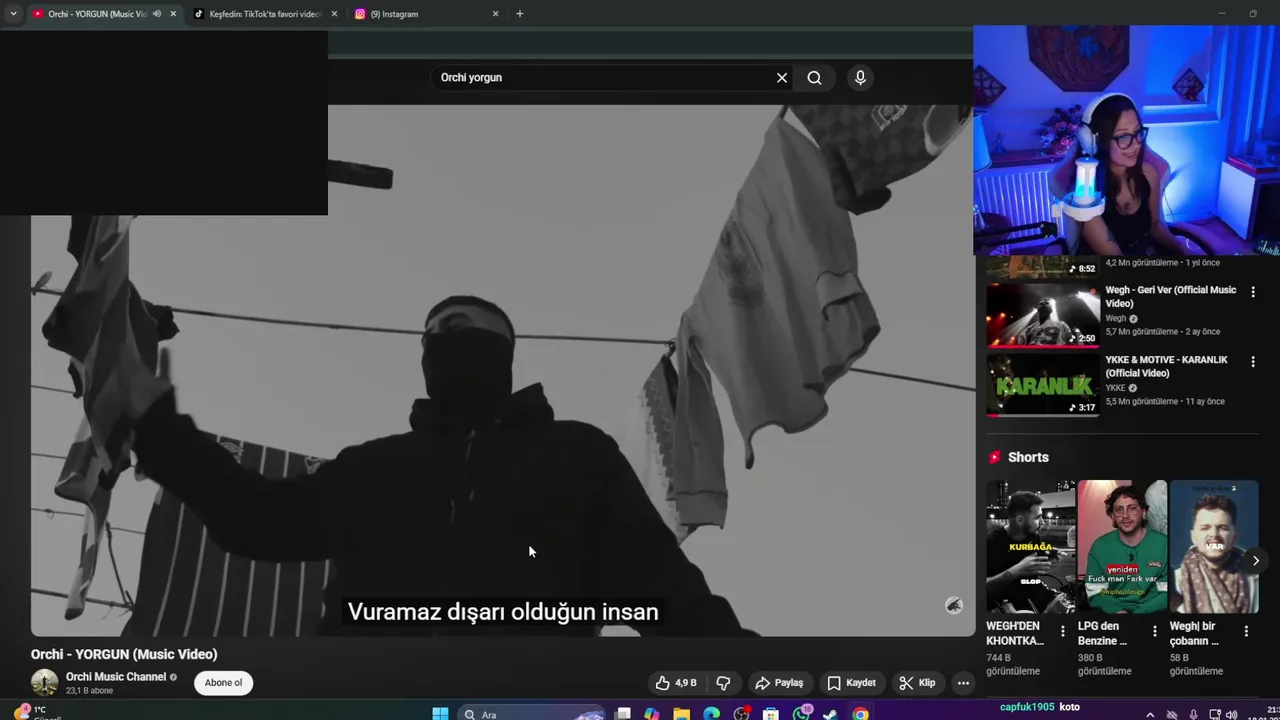This screenshot has width=1280, height=720.
Task: Close the Orchi - YORGUN YouTube tab
Action: tap(173, 14)
